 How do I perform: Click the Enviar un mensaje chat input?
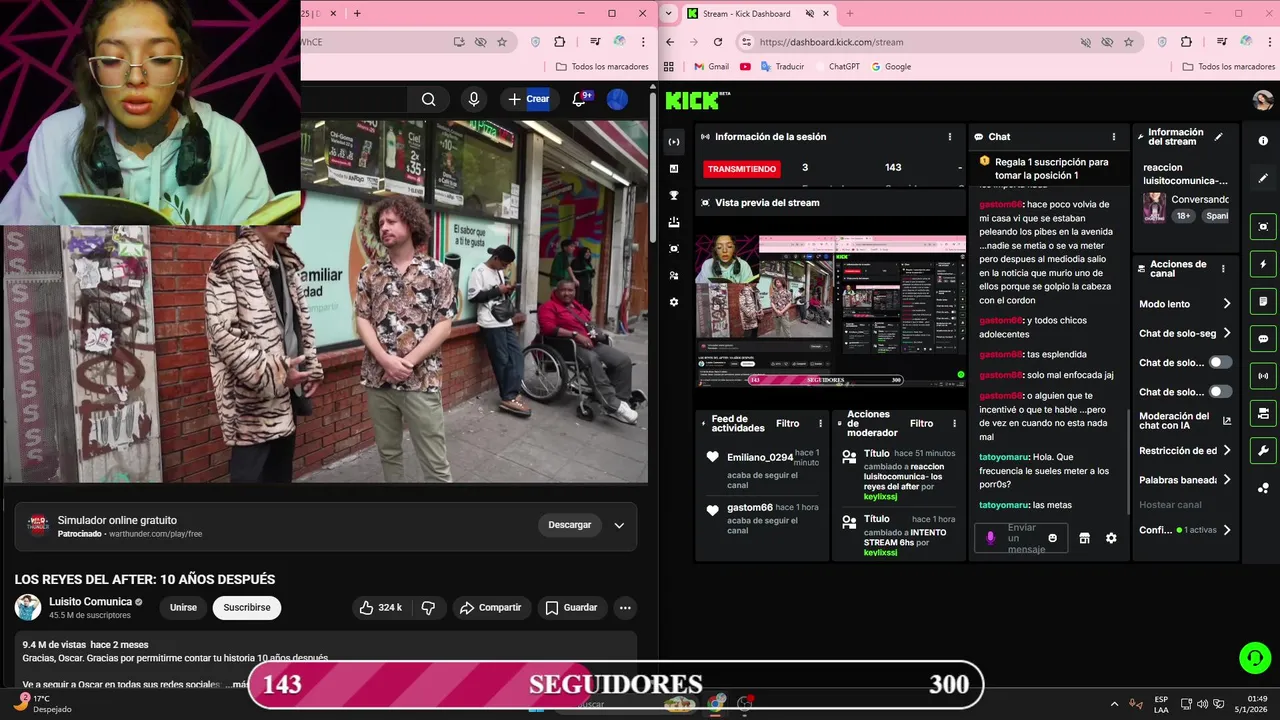click(1021, 538)
